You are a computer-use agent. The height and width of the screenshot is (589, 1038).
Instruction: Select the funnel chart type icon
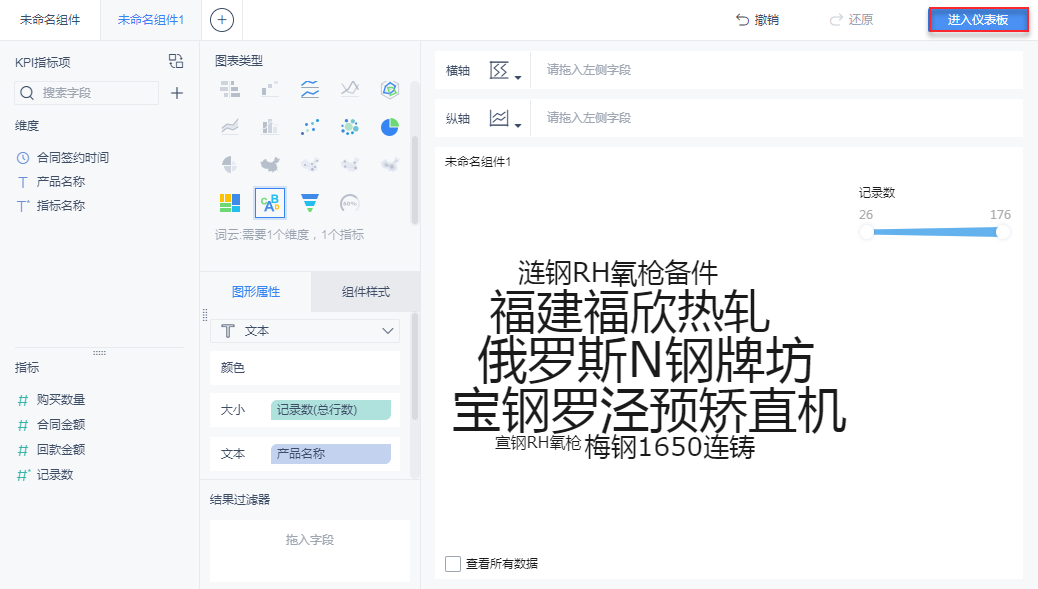point(310,203)
